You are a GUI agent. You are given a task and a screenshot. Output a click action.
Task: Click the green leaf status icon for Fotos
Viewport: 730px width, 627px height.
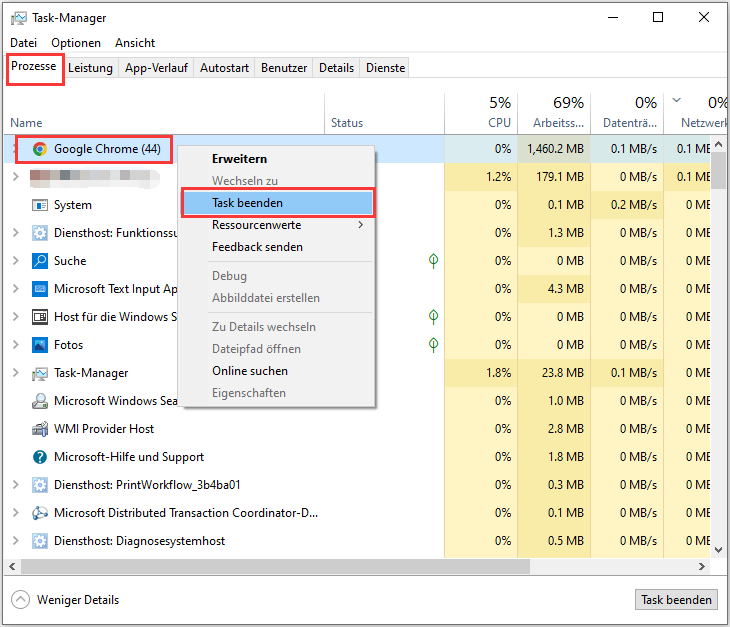[433, 345]
